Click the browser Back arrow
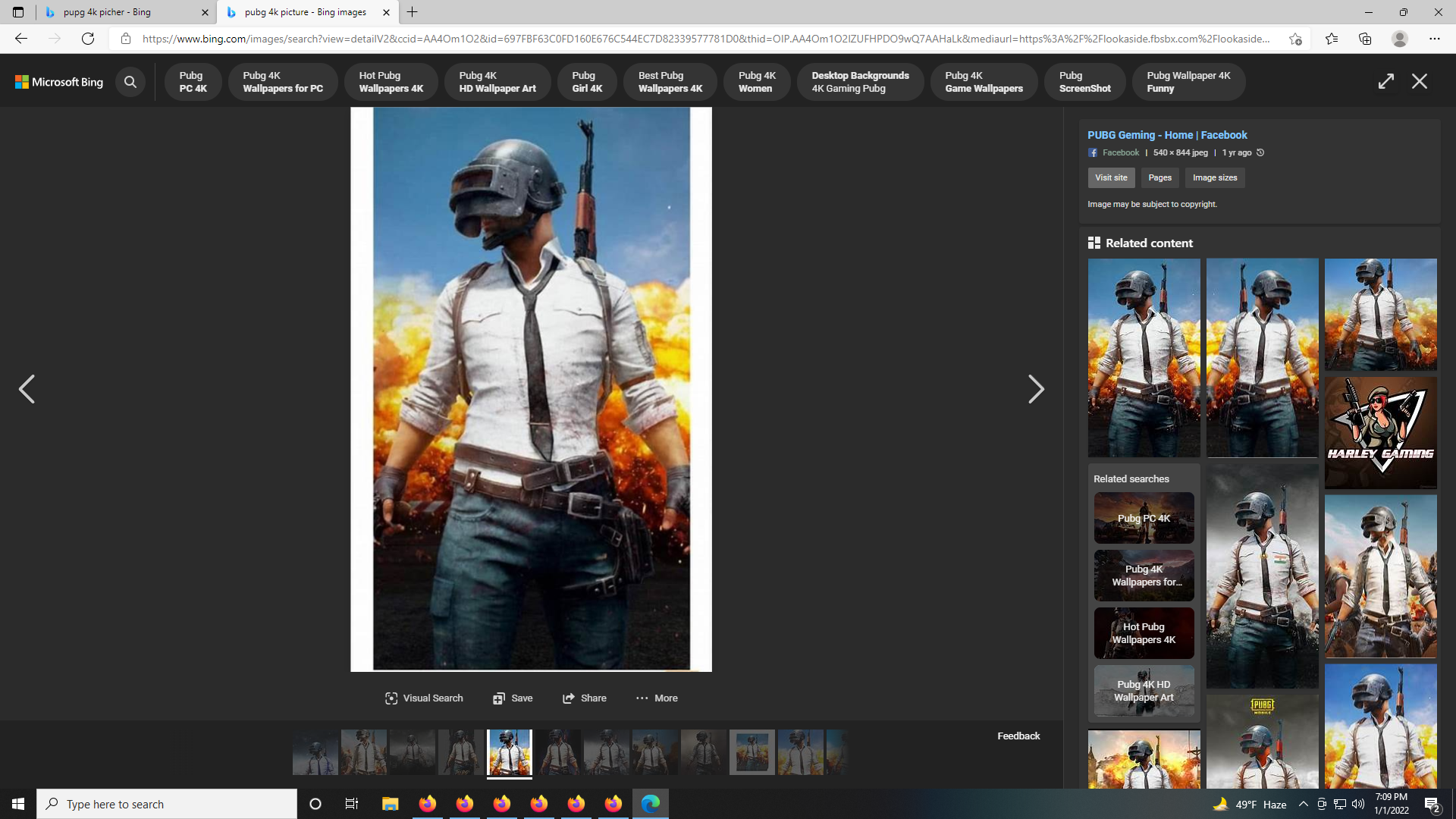Screen dimensions: 1456x819 pos(21,39)
